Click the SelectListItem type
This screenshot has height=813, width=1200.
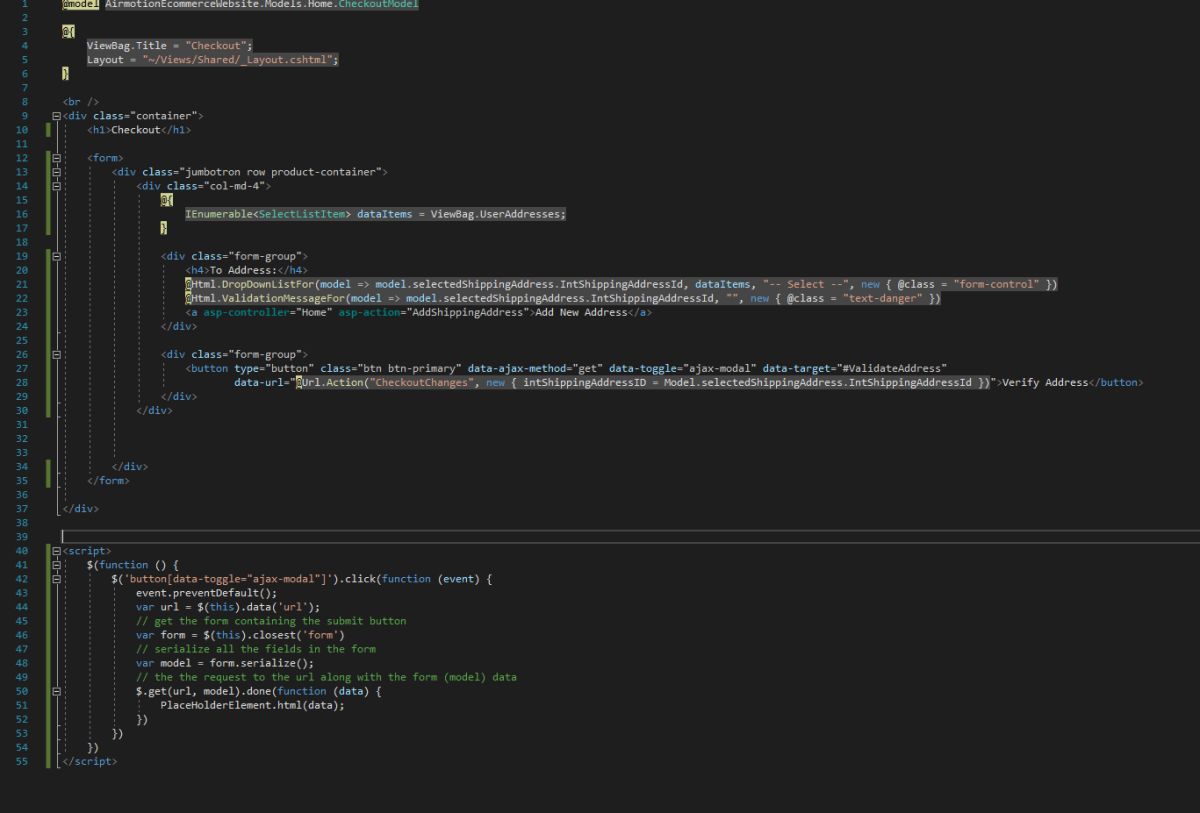[x=302, y=214]
